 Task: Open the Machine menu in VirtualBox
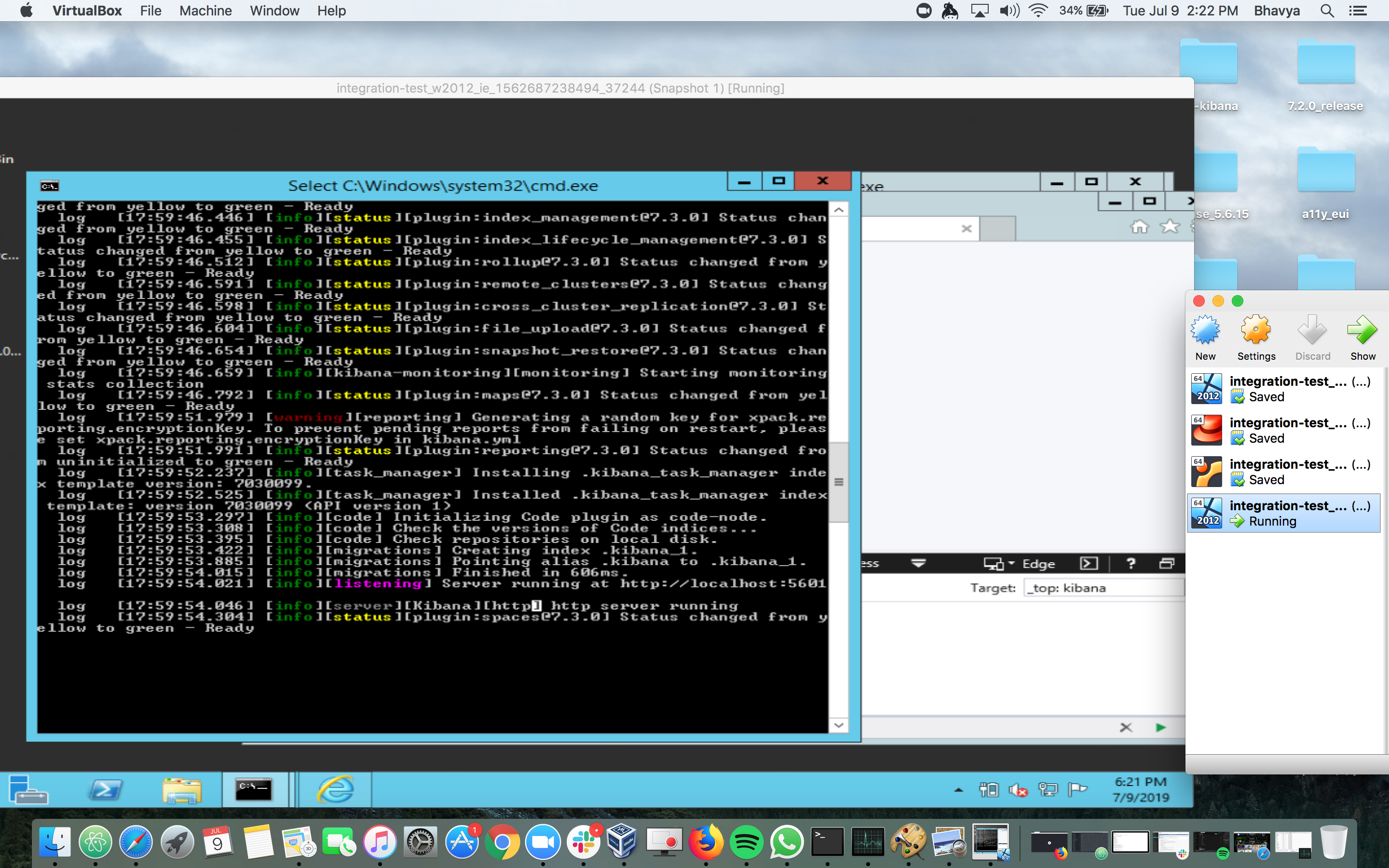pyautogui.click(x=205, y=10)
